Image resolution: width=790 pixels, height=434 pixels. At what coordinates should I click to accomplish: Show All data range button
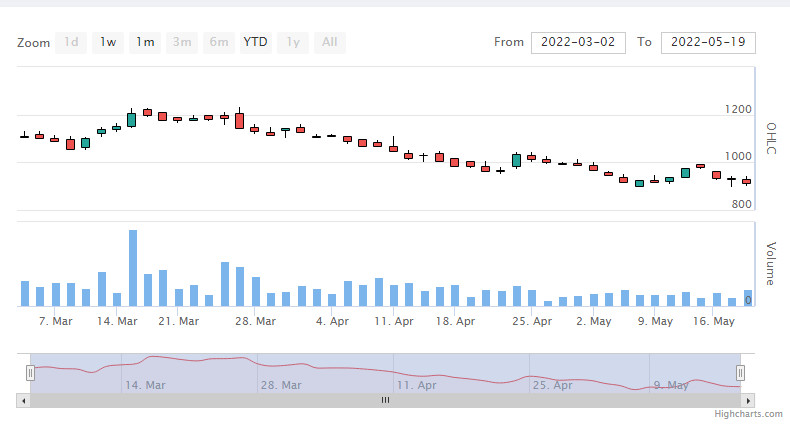[330, 42]
